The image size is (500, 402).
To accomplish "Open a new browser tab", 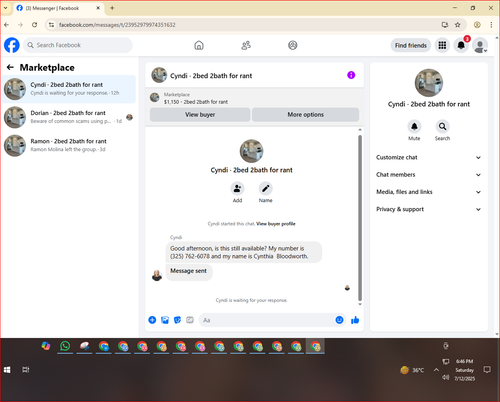I will click(x=112, y=8).
